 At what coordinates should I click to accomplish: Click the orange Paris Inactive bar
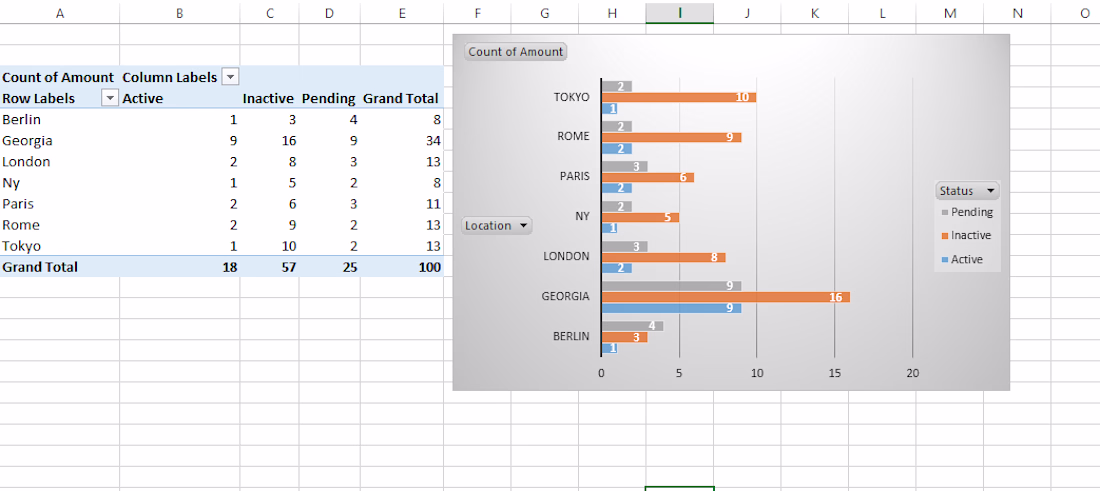pyautogui.click(x=648, y=177)
